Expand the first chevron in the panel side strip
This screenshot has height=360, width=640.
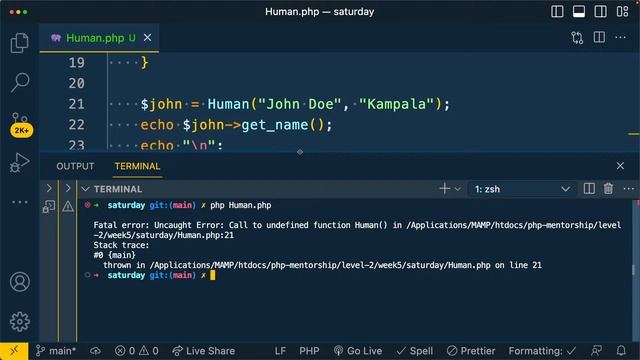pos(49,188)
